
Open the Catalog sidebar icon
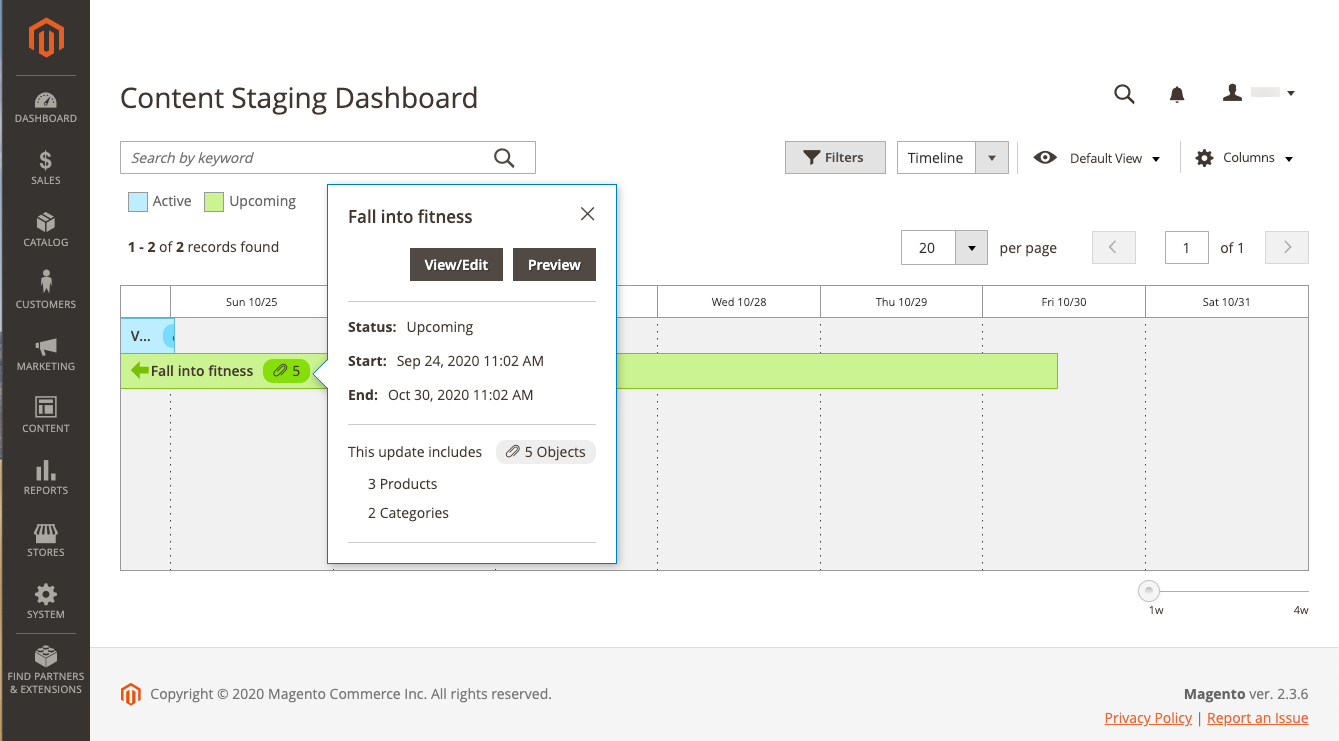click(45, 231)
